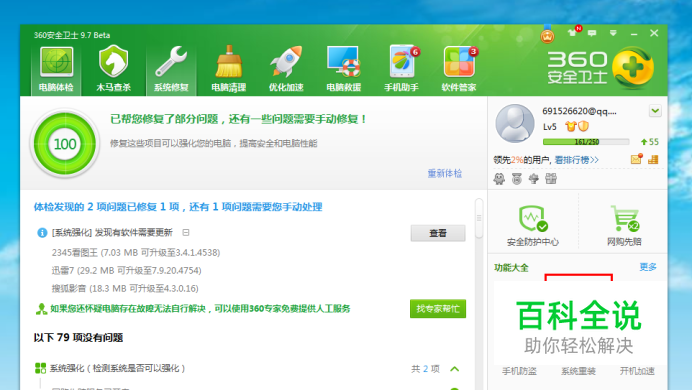Click the fourth gray badge icon

(551, 179)
